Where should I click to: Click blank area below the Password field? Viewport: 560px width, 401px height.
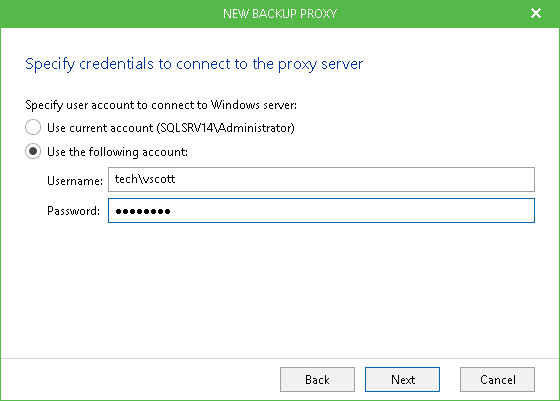(x=280, y=289)
